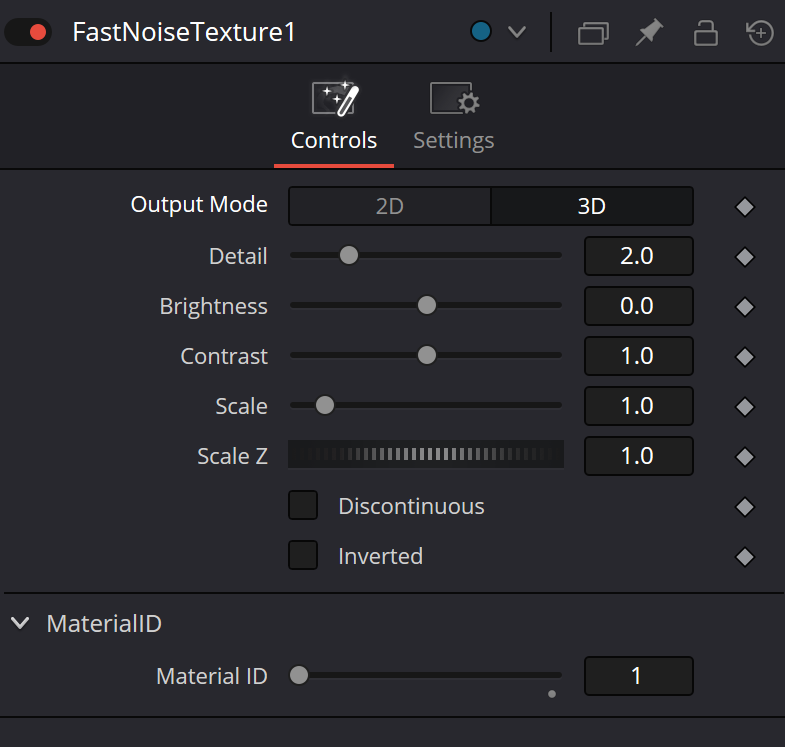Add keyframe for Discontinuous
Screen dimensions: 785x747
click(x=744, y=507)
